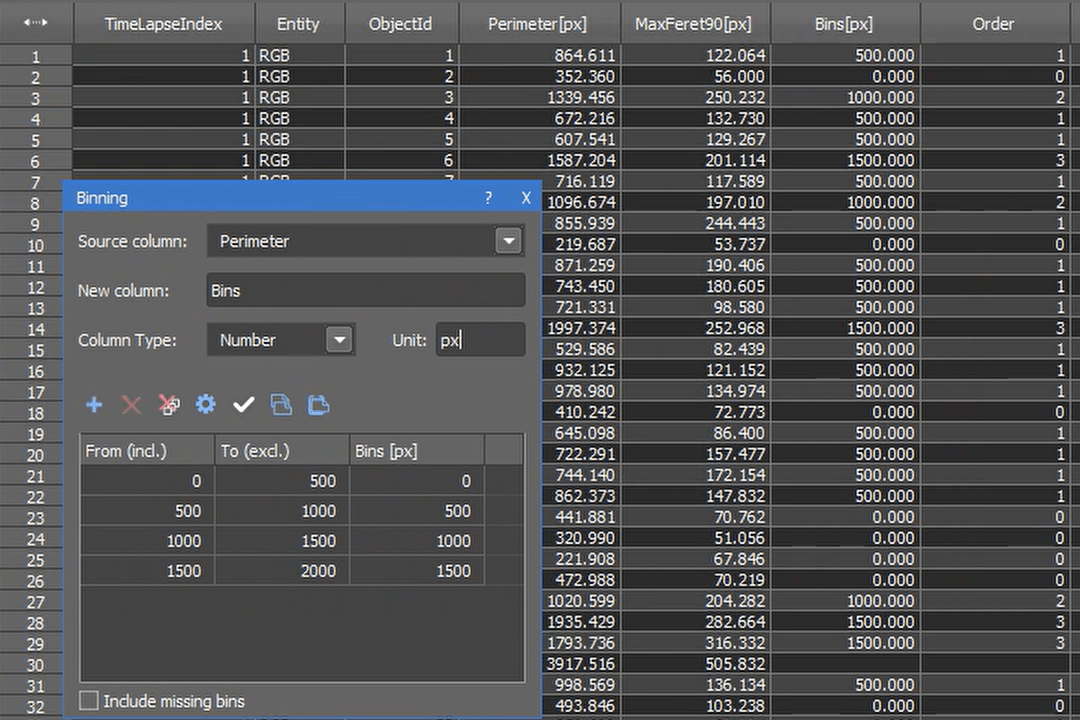Select the From (incl.) bin table header
This screenshot has width=1080, height=720.
tap(126, 451)
